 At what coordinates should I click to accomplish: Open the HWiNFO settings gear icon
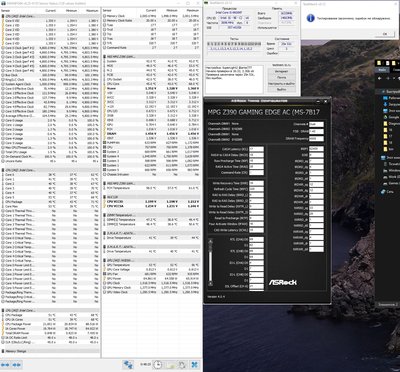point(182,364)
